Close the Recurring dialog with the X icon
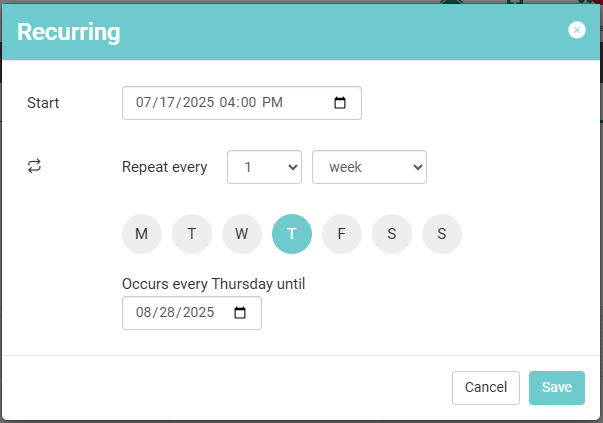Viewport: 603px width, 423px height. (x=577, y=30)
